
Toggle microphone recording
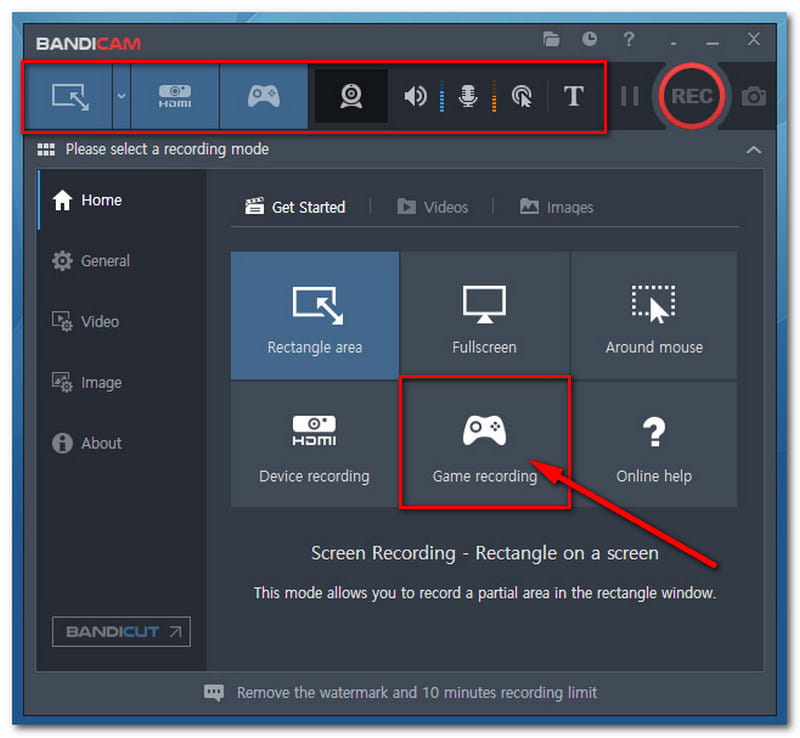pos(467,97)
